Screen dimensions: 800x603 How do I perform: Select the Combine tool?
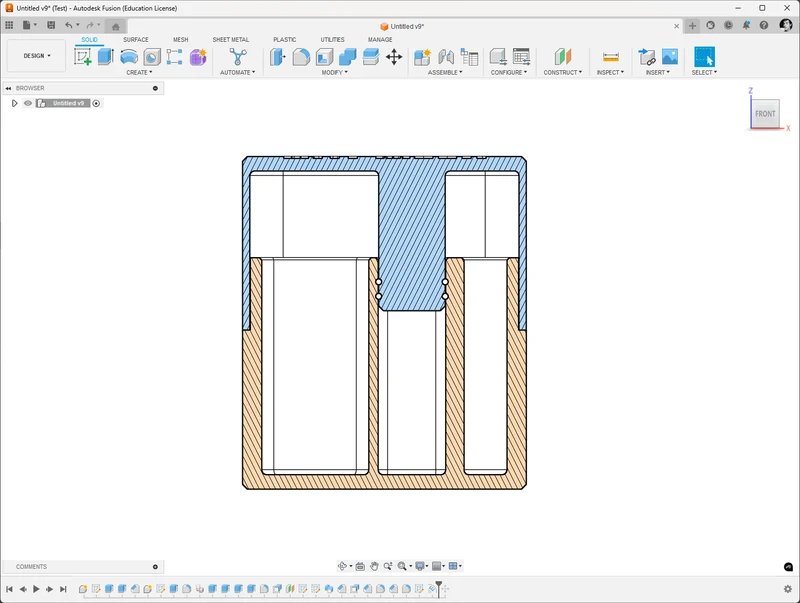coord(347,57)
